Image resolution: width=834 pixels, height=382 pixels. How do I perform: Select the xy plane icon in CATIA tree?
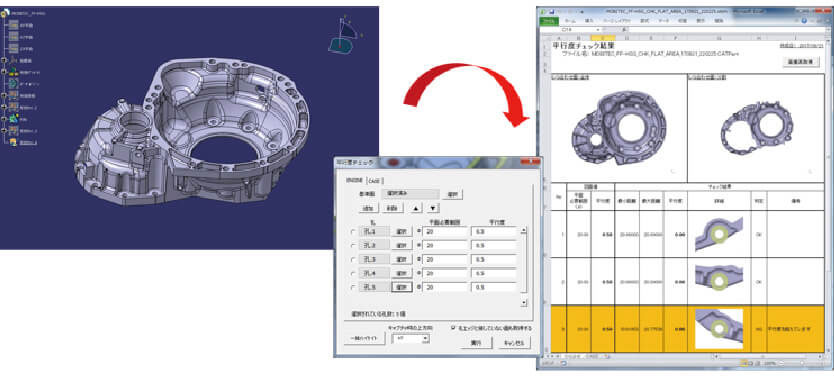13,26
